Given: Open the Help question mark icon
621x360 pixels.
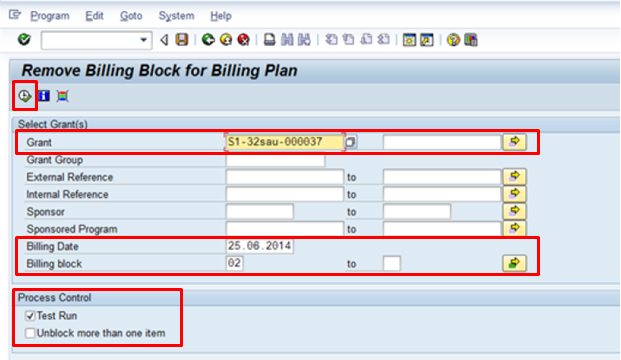Looking at the screenshot, I should point(453,40).
